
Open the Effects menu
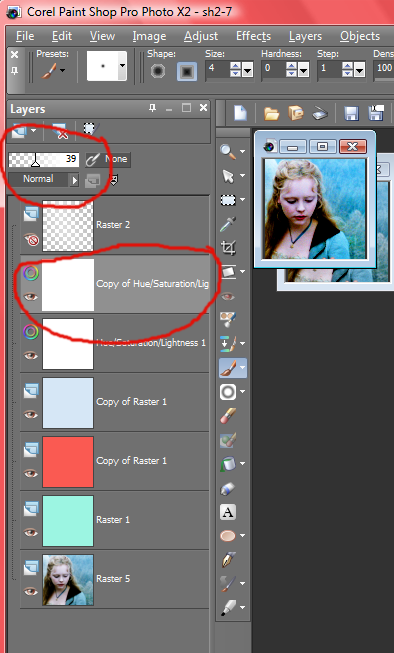click(x=253, y=36)
